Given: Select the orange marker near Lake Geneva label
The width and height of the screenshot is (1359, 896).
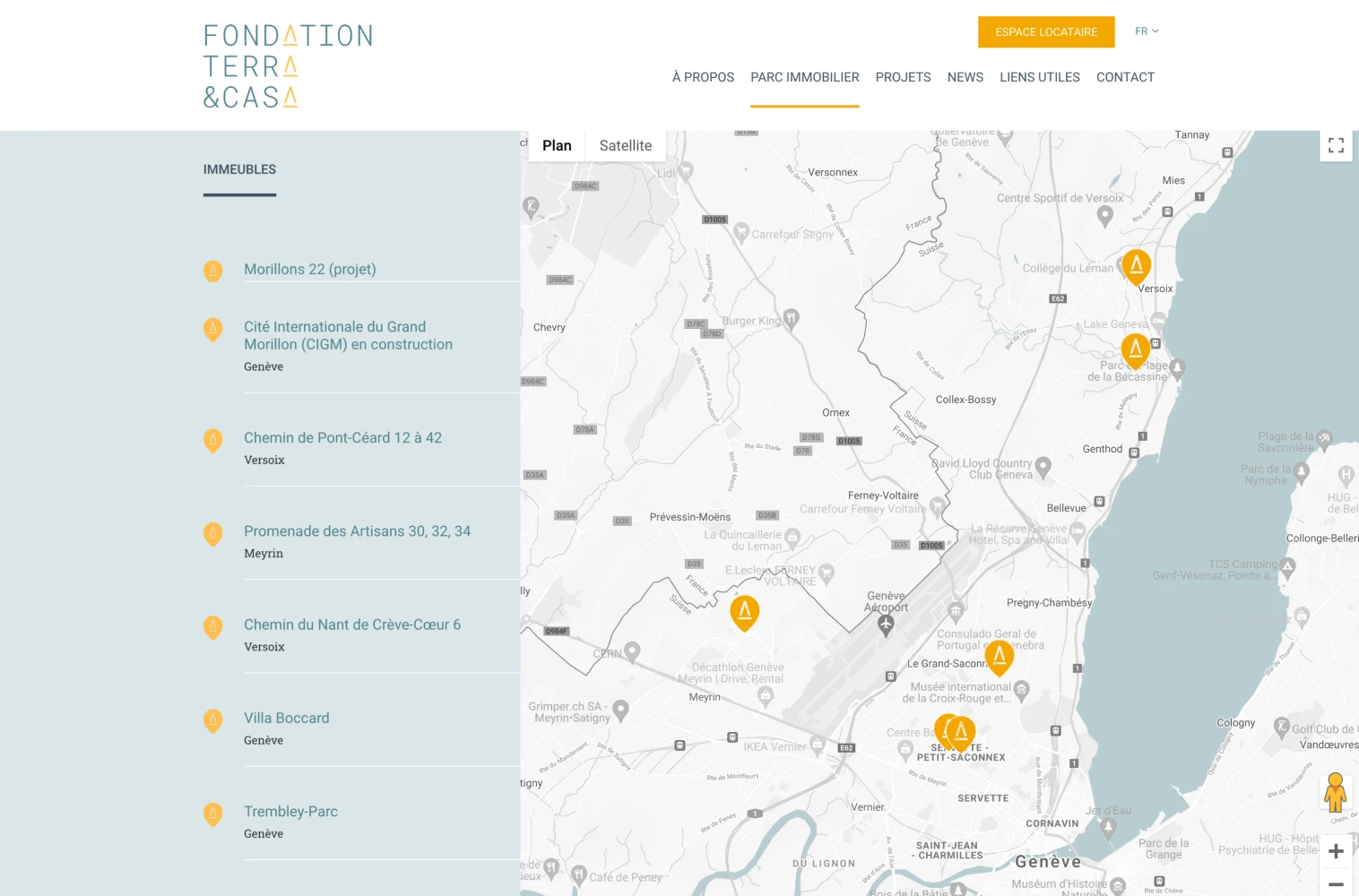Looking at the screenshot, I should pyautogui.click(x=1135, y=349).
